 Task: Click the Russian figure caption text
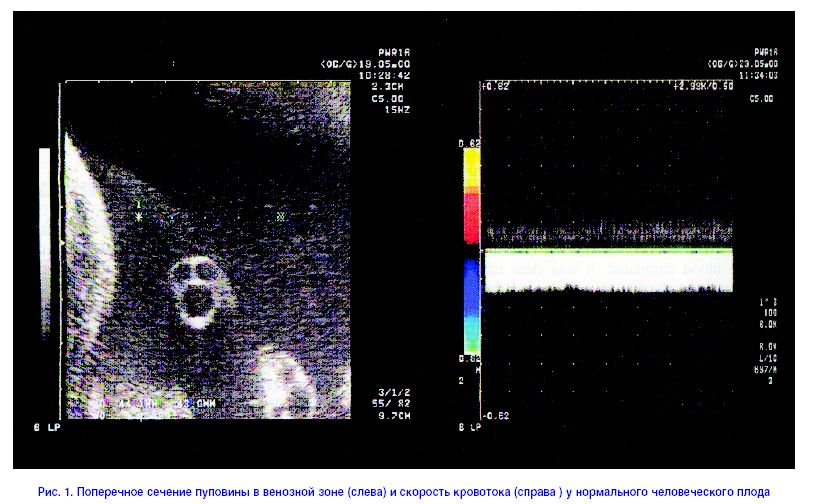404,492
